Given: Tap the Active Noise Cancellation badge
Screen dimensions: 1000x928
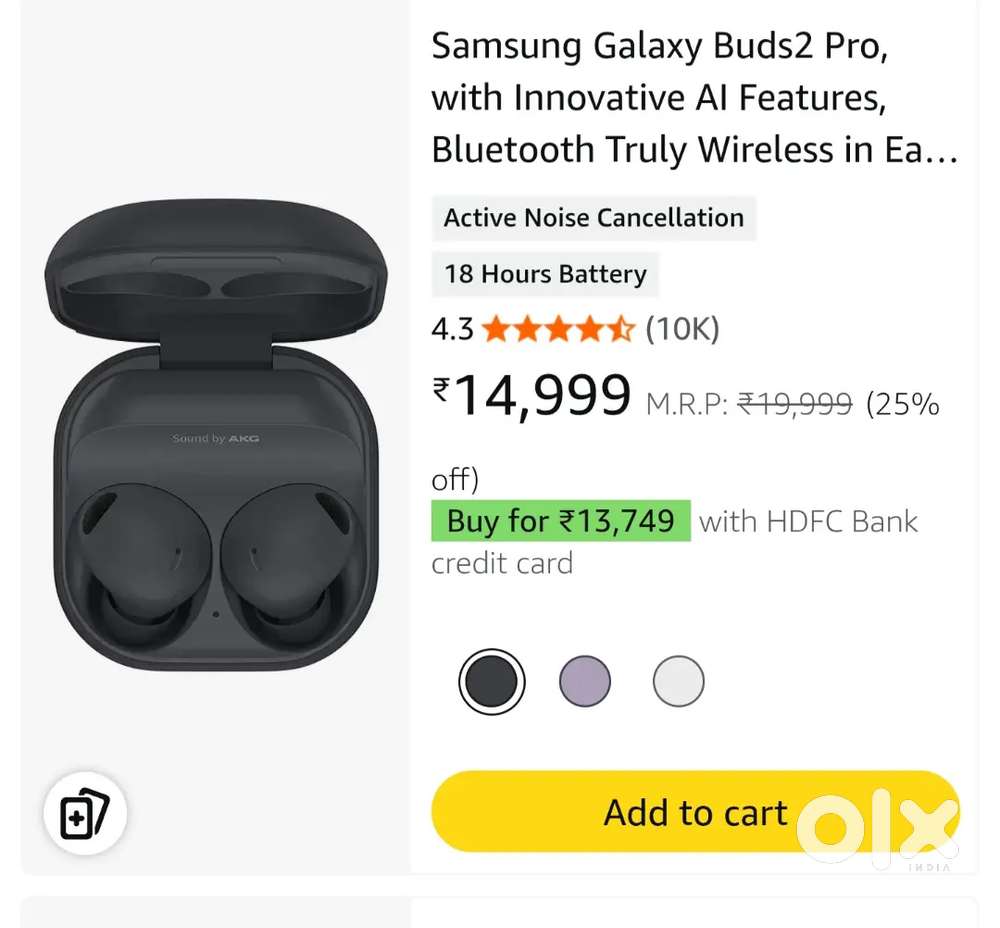Looking at the screenshot, I should pos(593,218).
